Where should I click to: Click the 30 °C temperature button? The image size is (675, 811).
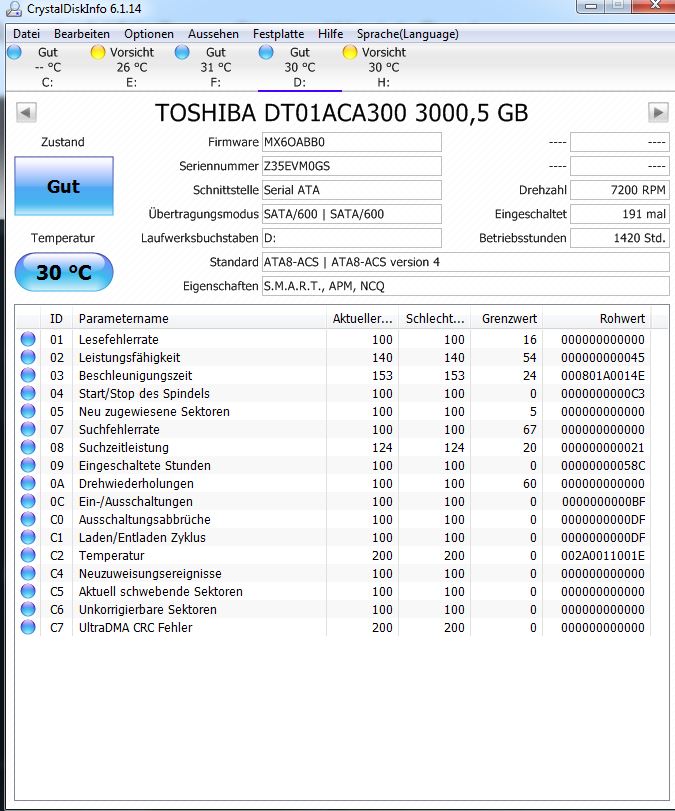[64, 272]
